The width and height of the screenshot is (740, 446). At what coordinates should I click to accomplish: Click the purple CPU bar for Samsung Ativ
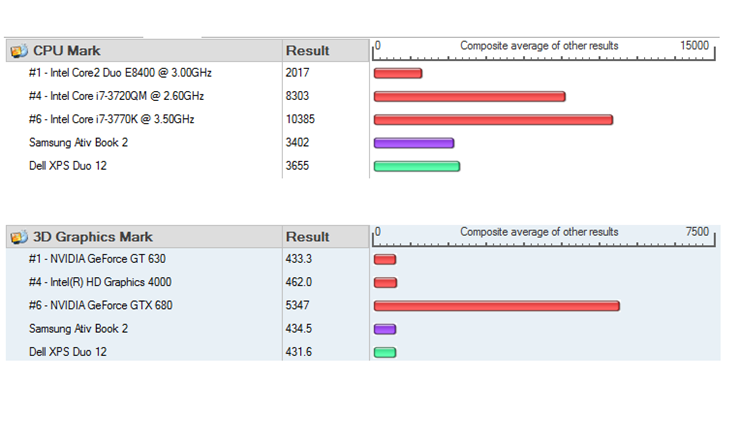coord(414,143)
